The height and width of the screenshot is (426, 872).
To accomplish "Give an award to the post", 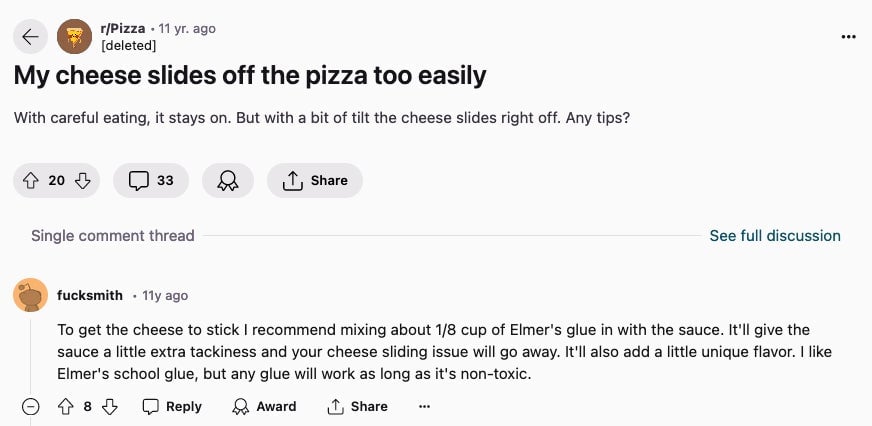I will click(228, 181).
